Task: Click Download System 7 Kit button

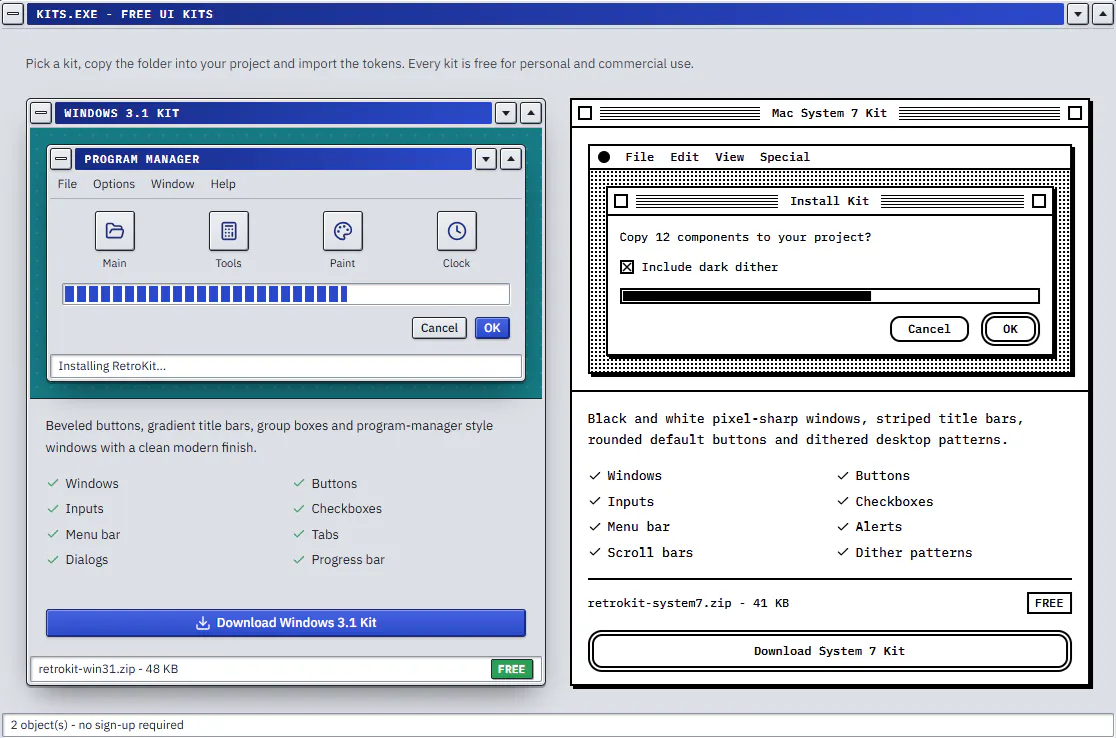Action: (830, 651)
